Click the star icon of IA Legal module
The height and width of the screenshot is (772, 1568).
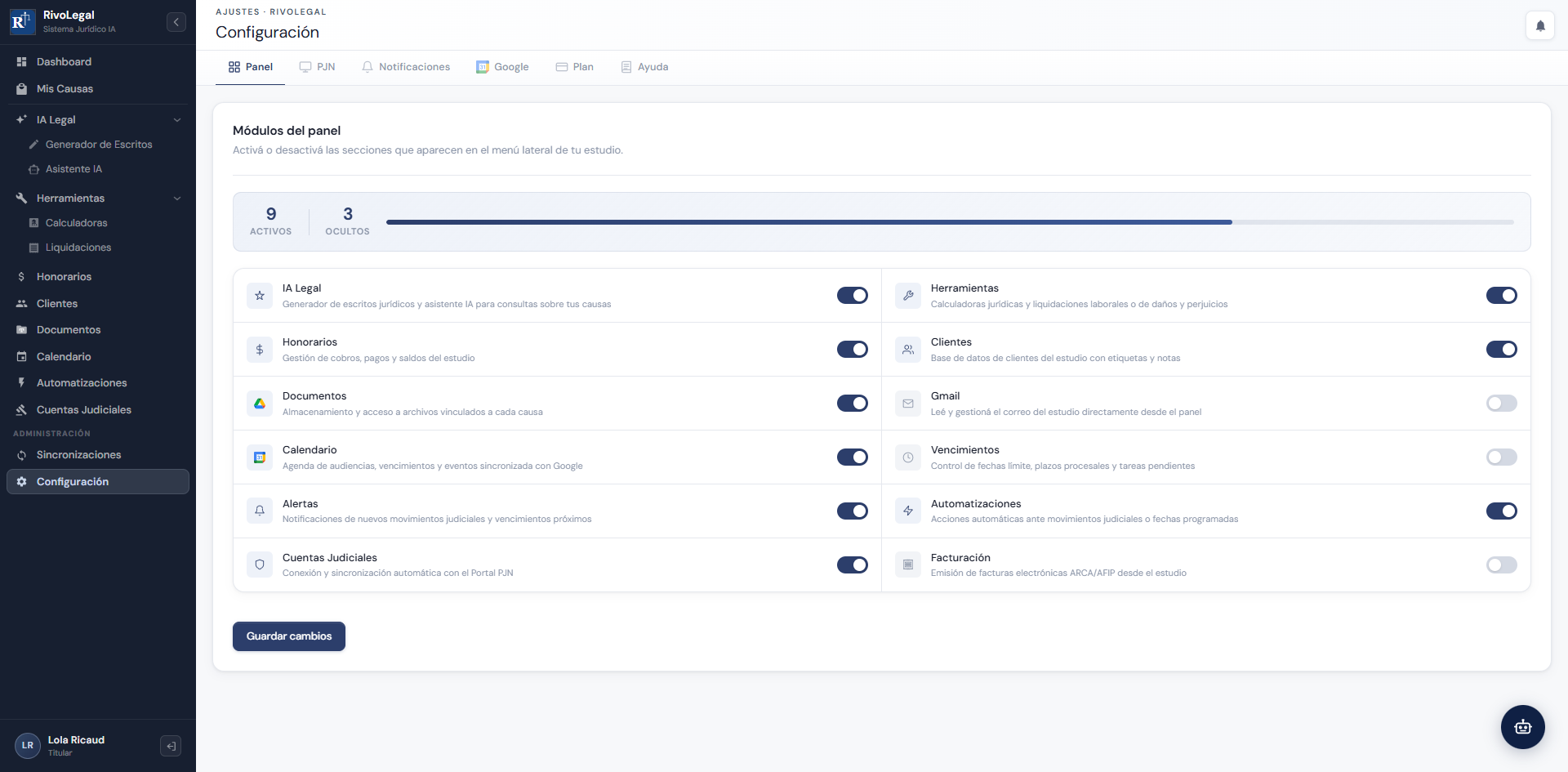coord(260,296)
